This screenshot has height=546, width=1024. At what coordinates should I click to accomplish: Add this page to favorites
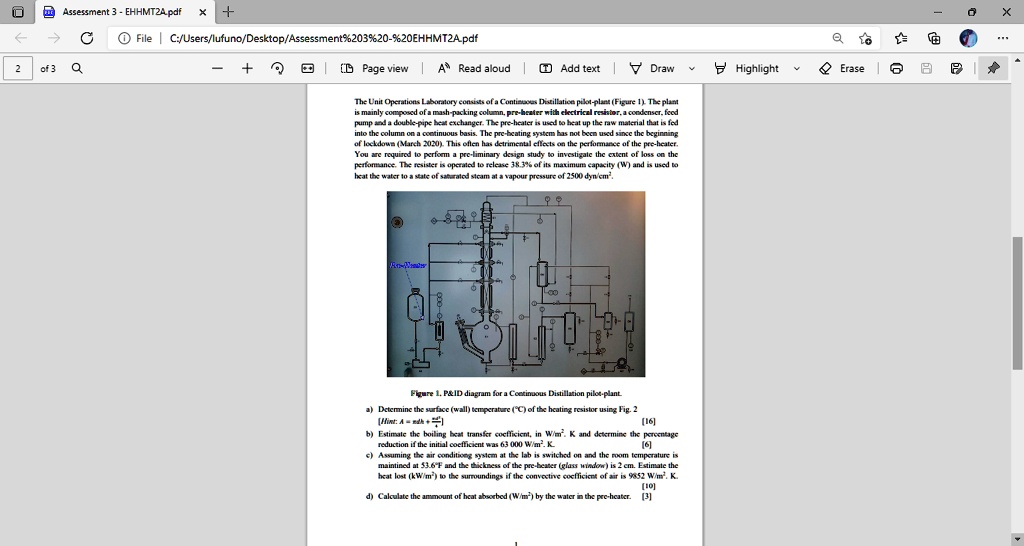[865, 38]
